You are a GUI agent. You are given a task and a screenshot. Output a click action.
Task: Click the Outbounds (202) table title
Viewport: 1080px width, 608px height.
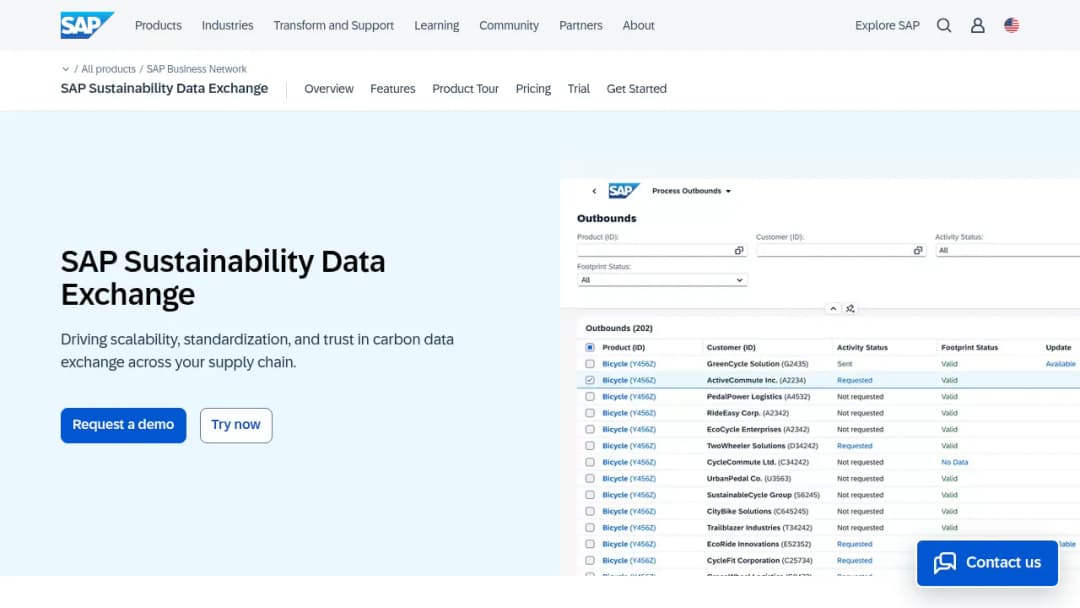click(619, 328)
